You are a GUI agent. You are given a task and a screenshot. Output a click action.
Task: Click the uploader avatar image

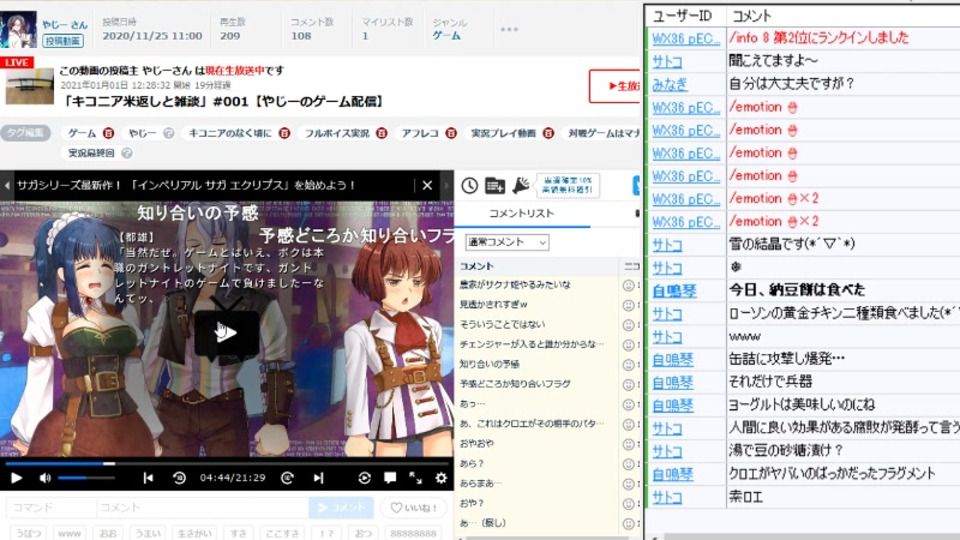pos(18,29)
